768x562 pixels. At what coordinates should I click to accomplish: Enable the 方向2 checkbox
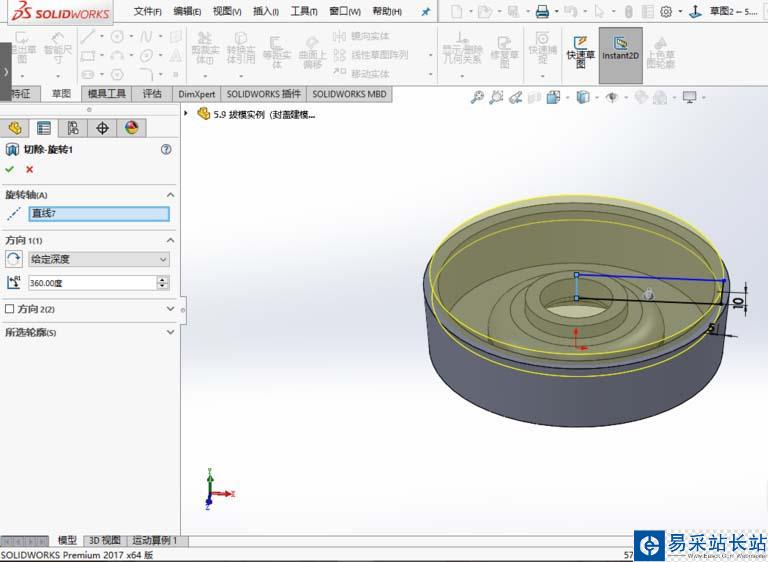click(x=9, y=309)
